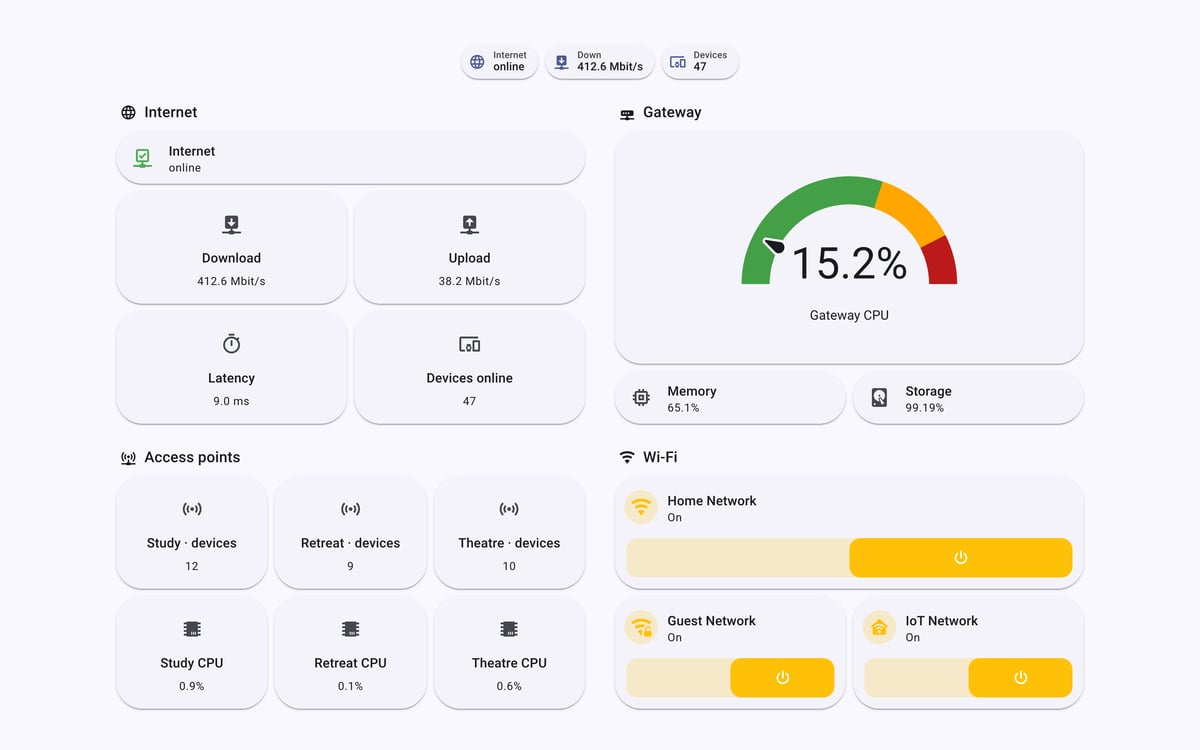Click the Download 412.6 Mbit/s value

coord(231,281)
